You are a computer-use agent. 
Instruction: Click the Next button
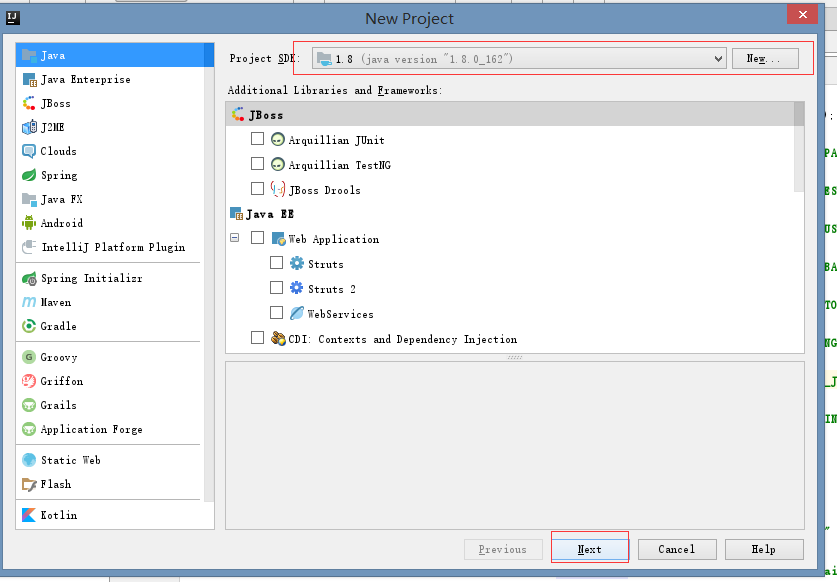[589, 548]
